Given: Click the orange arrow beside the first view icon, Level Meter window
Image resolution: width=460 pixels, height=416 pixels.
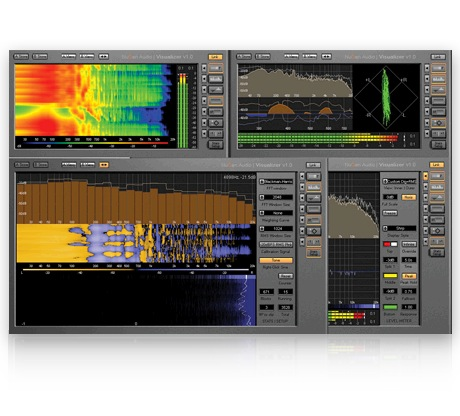Looking at the screenshot, I should tap(426, 176).
